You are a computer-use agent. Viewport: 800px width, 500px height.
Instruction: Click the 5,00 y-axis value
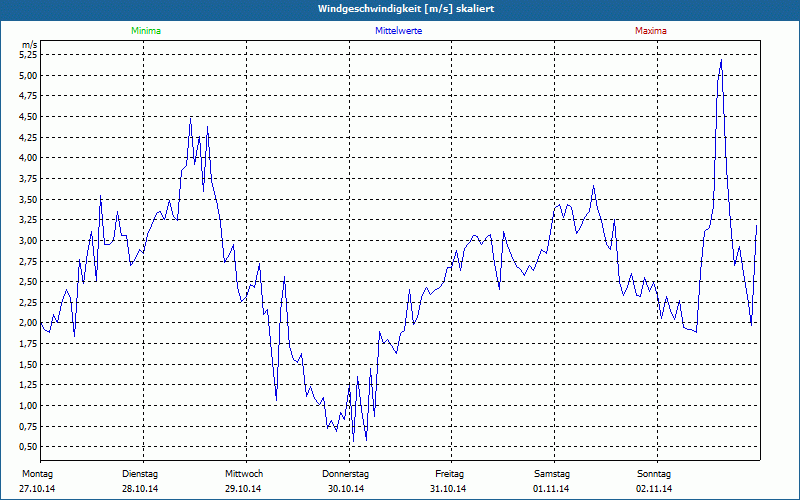[29, 75]
